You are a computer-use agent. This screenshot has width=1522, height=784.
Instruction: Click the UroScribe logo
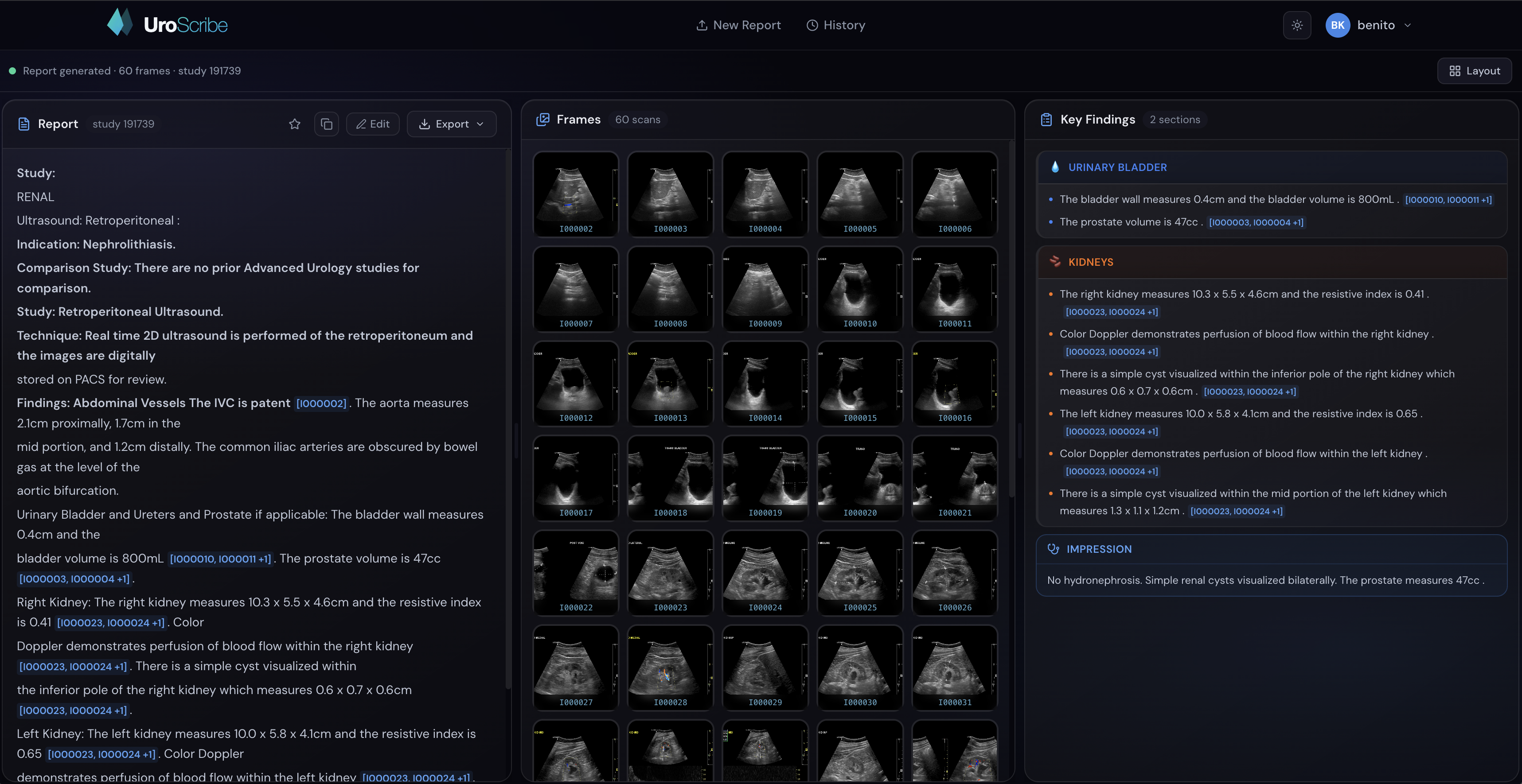pyautogui.click(x=167, y=24)
